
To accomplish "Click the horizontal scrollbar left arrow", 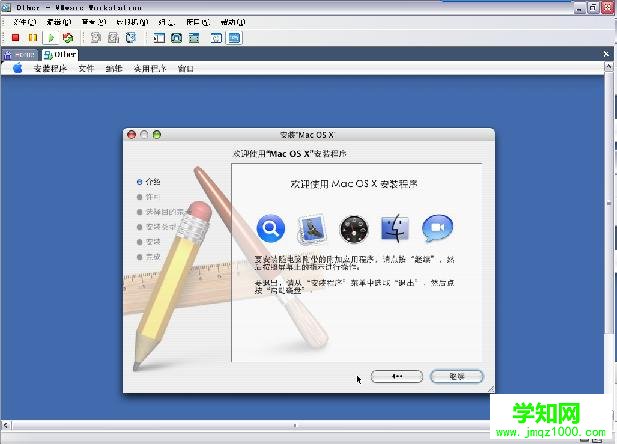I will coord(6,425).
